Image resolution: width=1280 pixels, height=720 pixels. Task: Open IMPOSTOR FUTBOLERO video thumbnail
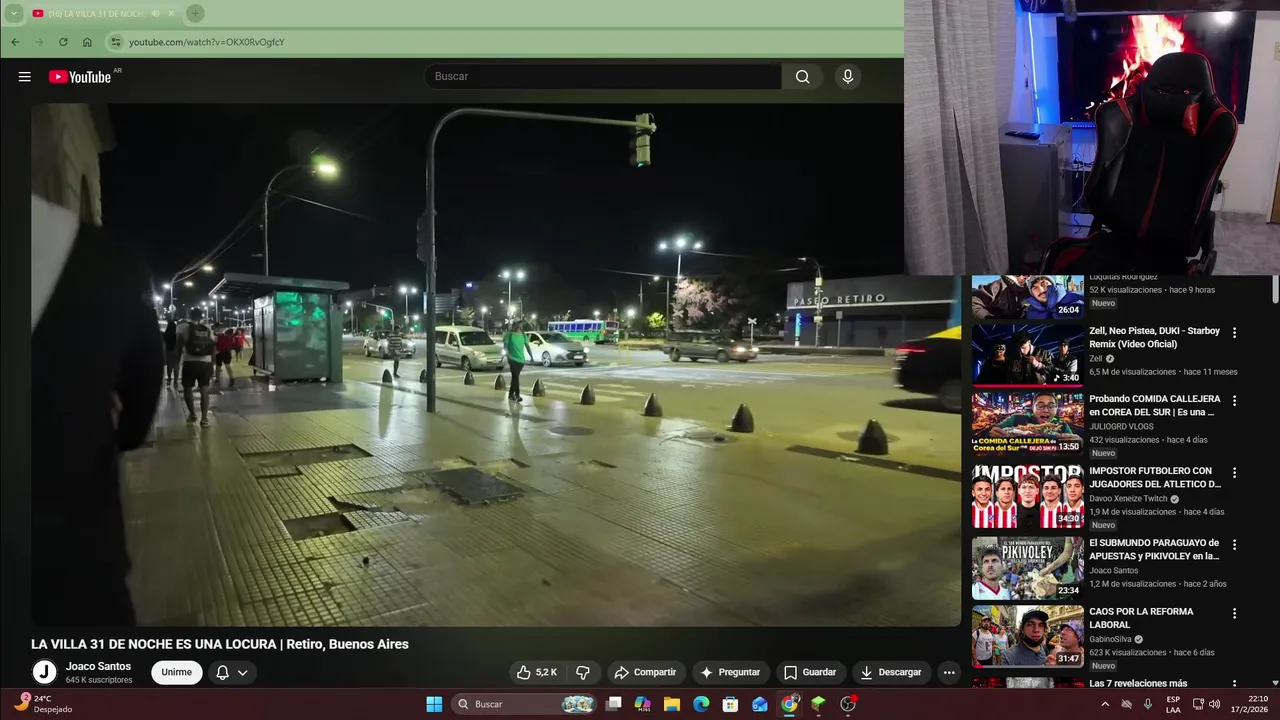click(1028, 496)
